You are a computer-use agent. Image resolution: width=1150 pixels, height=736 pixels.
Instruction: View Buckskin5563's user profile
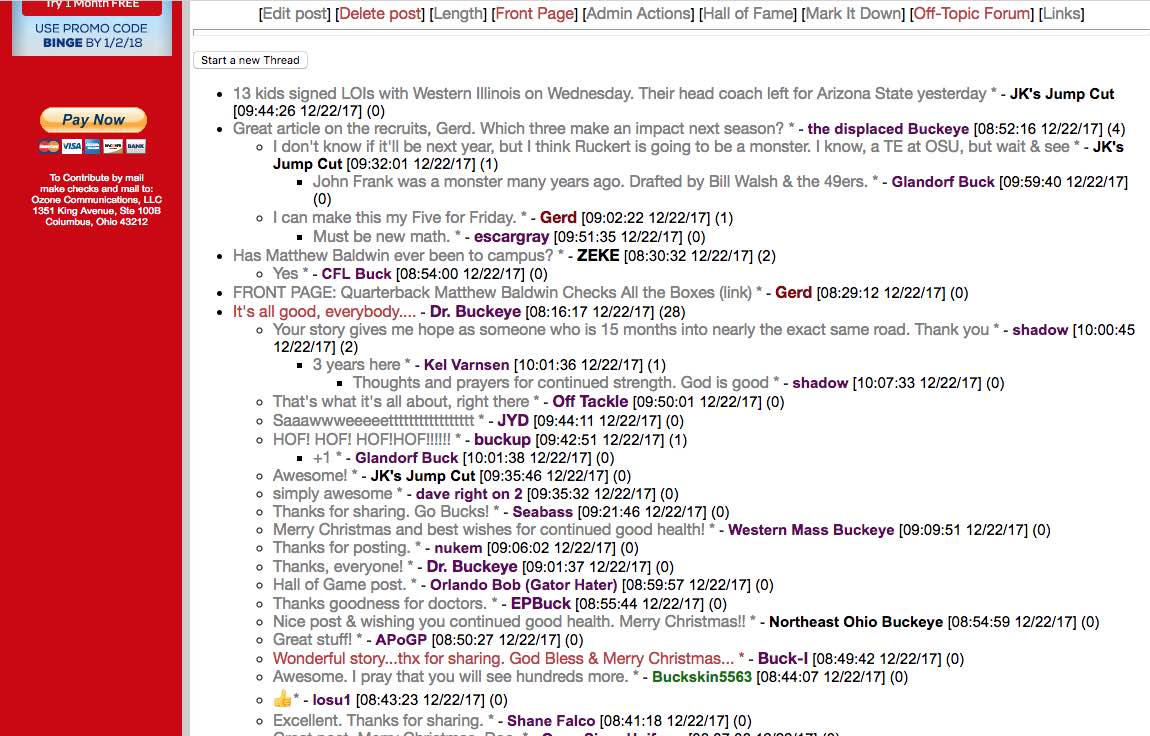click(x=702, y=677)
